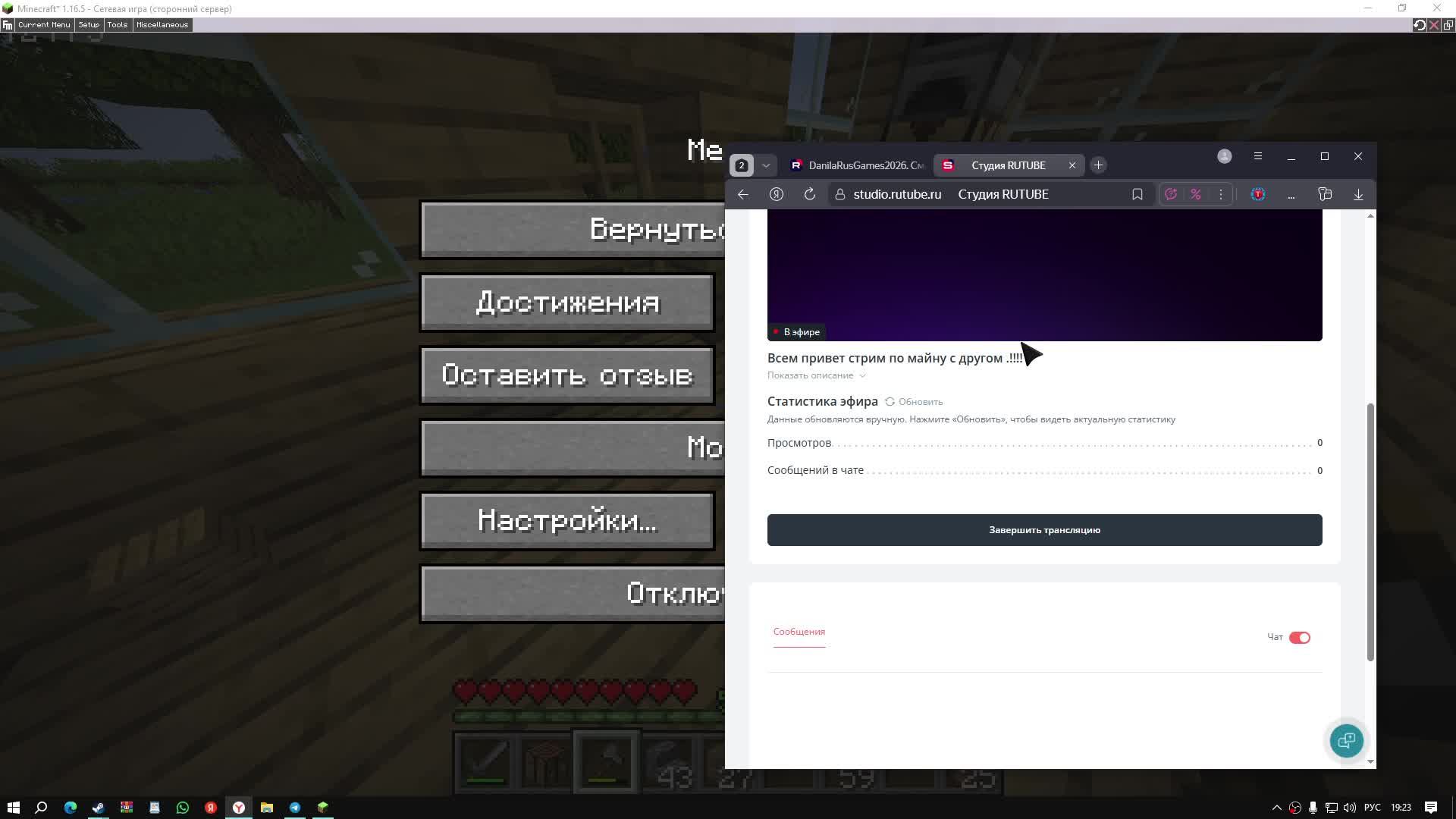1456x819 pixels.
Task: Open Telegram from the taskbar
Action: click(x=295, y=808)
